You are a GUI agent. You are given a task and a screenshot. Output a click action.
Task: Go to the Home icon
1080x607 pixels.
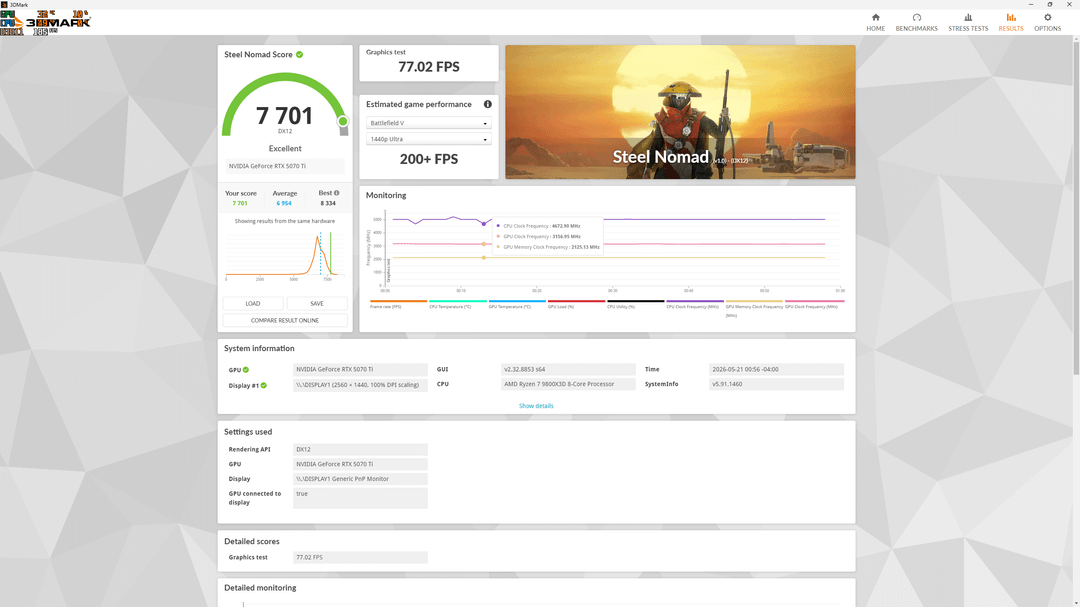click(x=875, y=18)
